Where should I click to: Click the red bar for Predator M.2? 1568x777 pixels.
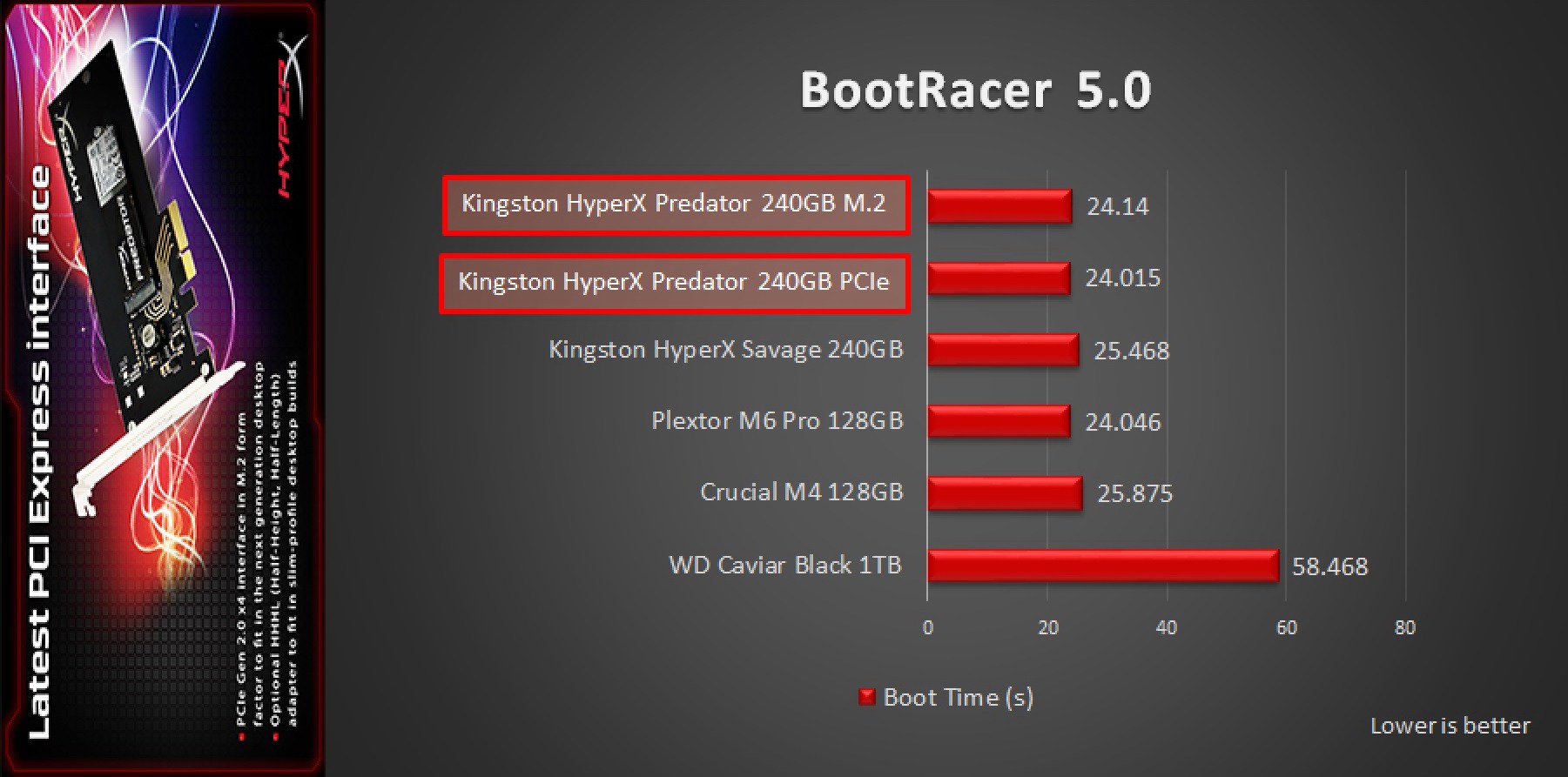click(999, 206)
